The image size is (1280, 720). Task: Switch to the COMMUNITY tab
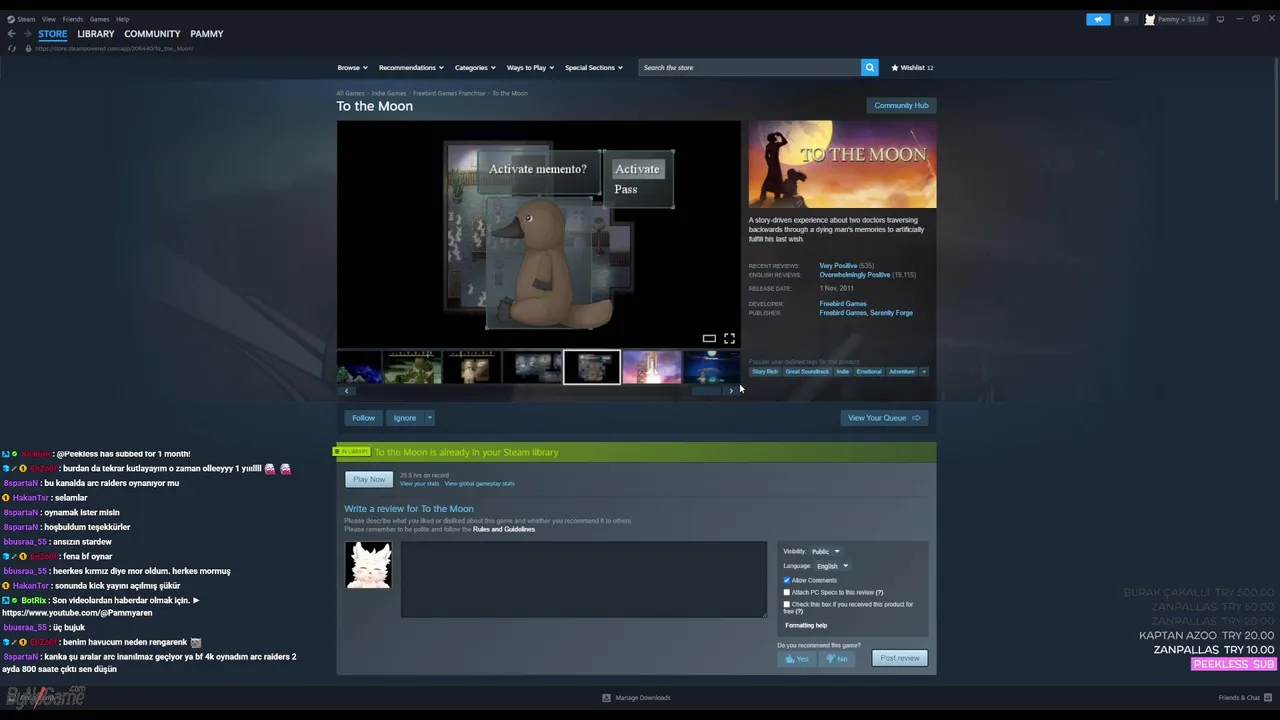click(x=152, y=34)
